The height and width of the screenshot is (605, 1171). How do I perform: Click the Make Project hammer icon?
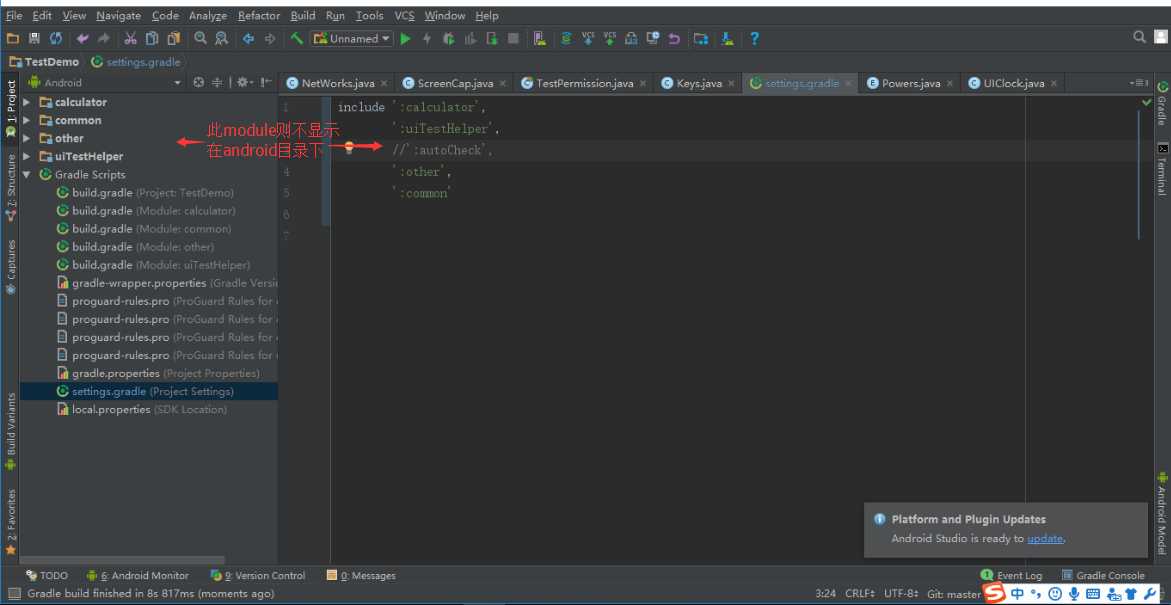297,39
